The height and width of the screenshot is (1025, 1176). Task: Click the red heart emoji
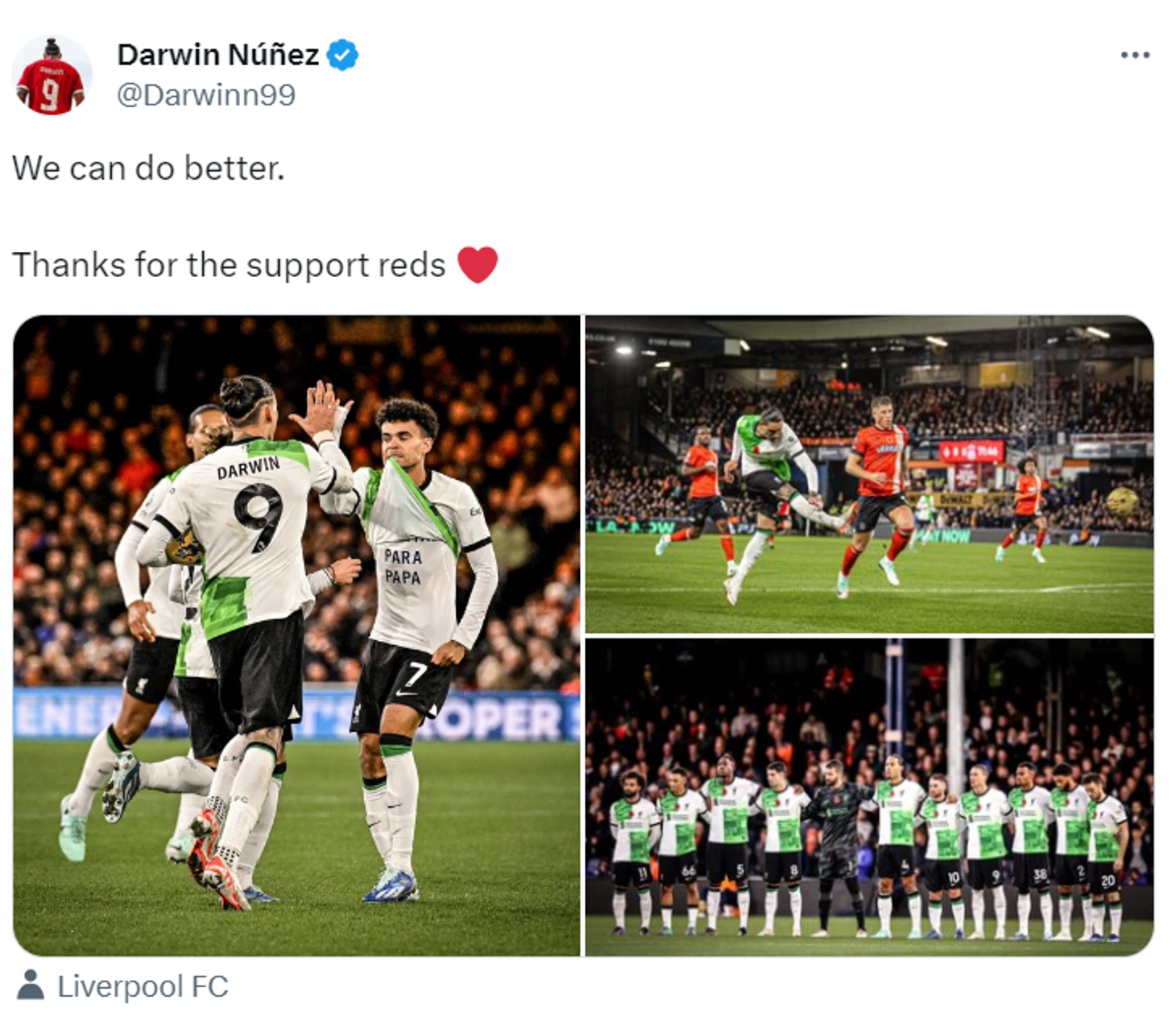478,264
